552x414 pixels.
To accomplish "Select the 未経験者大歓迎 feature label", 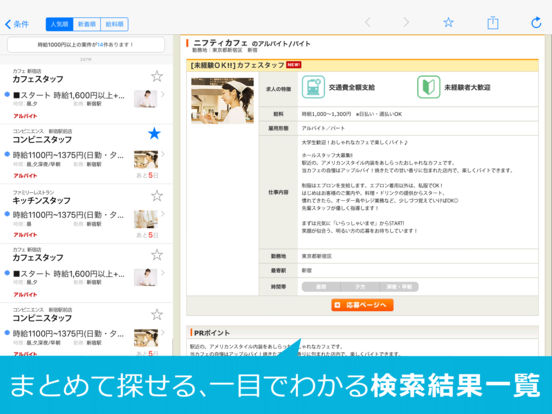I will [467, 87].
